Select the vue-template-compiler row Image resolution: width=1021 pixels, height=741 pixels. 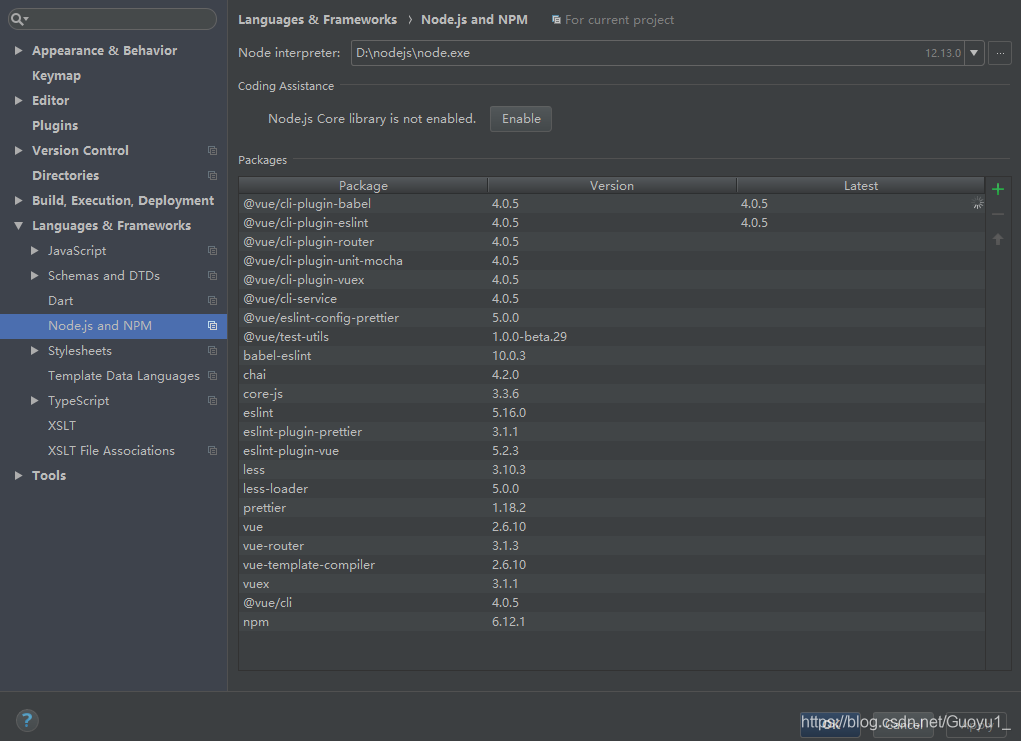point(611,565)
